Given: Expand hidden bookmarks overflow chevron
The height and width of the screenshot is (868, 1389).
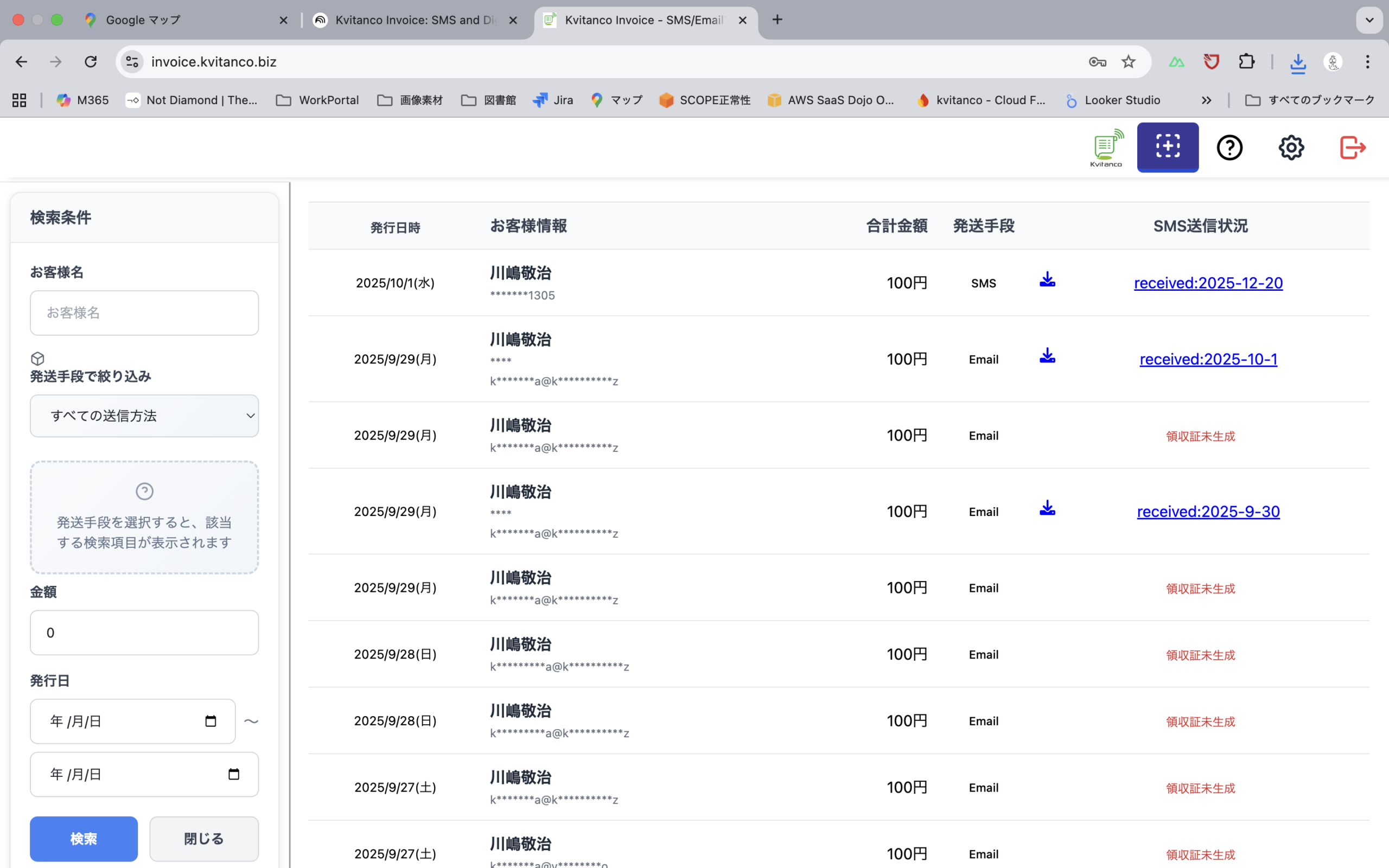Looking at the screenshot, I should (1206, 100).
